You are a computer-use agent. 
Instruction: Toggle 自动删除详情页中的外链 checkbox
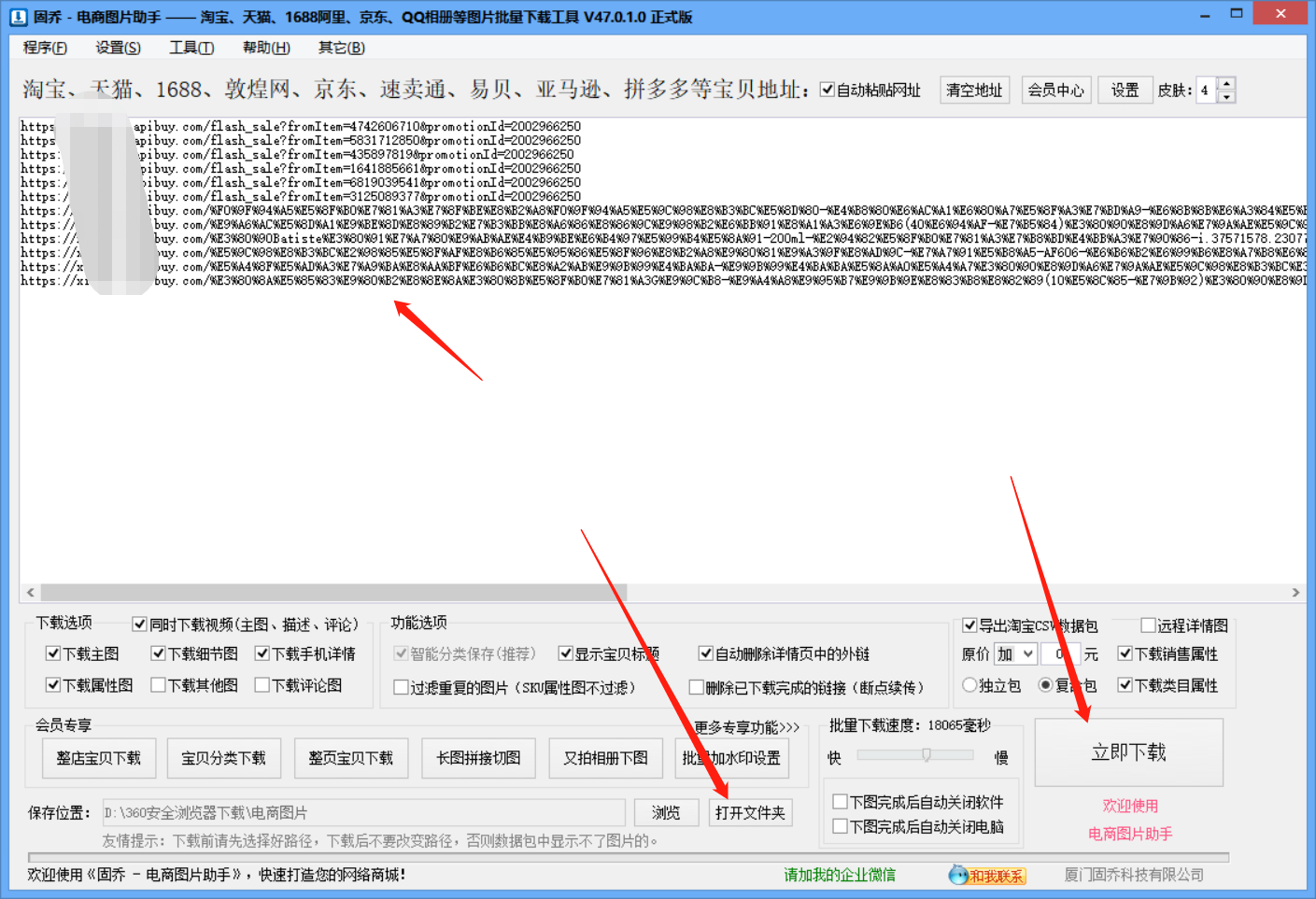(705, 653)
